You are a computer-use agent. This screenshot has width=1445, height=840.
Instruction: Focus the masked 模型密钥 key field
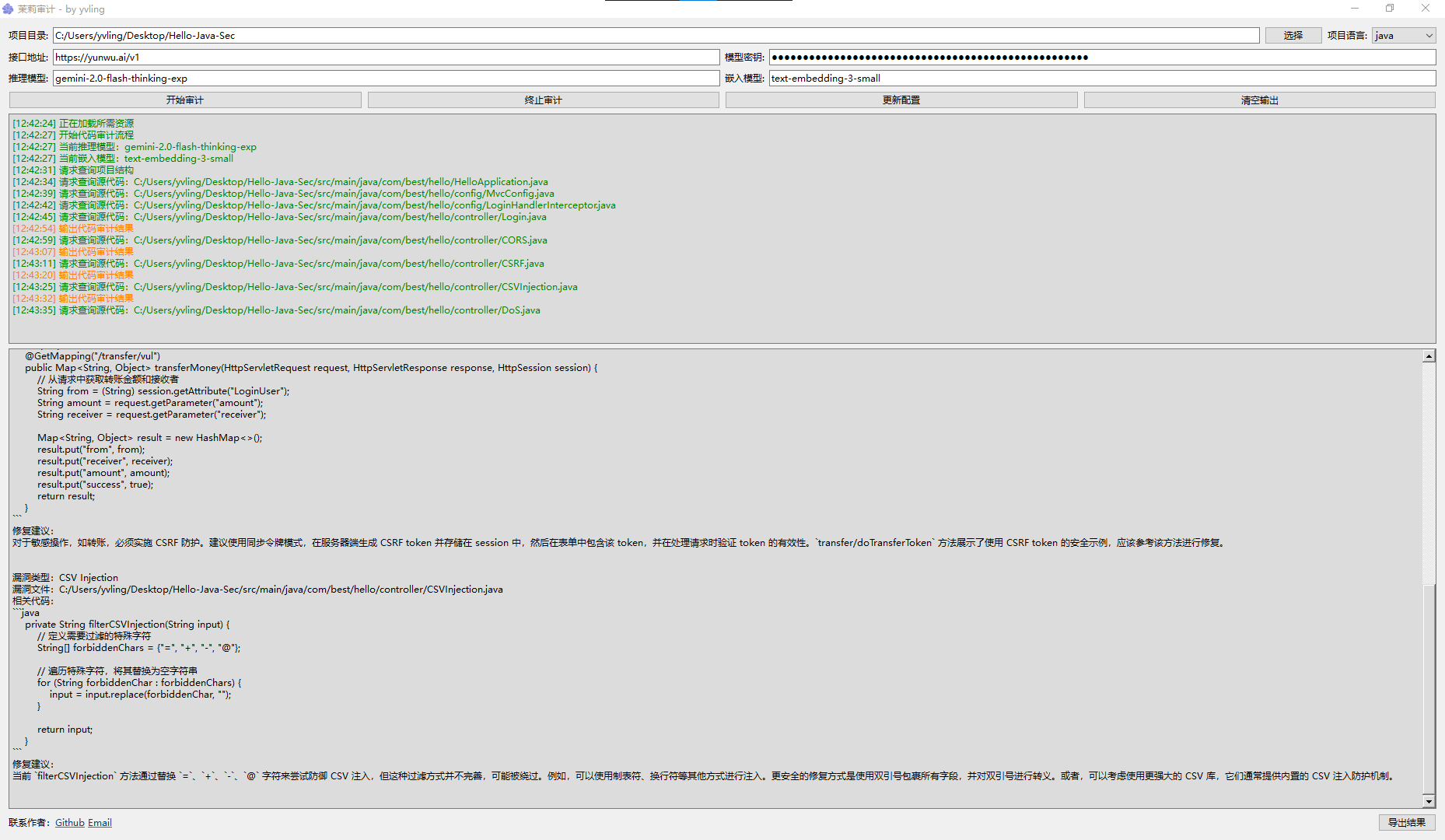1102,58
